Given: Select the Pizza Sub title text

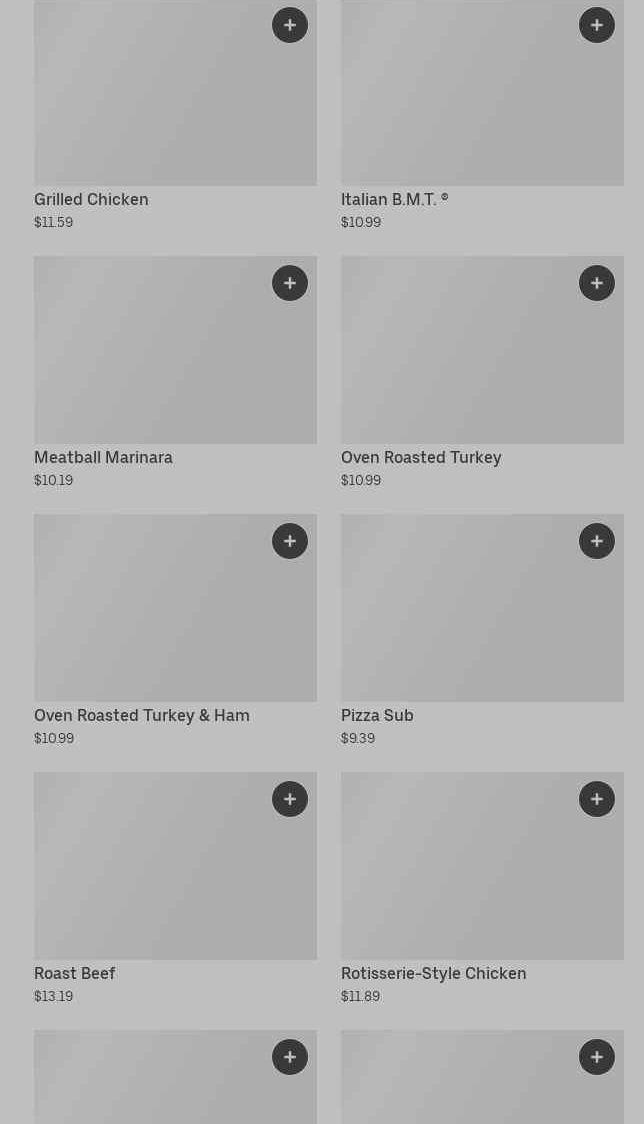Looking at the screenshot, I should (x=377, y=715).
